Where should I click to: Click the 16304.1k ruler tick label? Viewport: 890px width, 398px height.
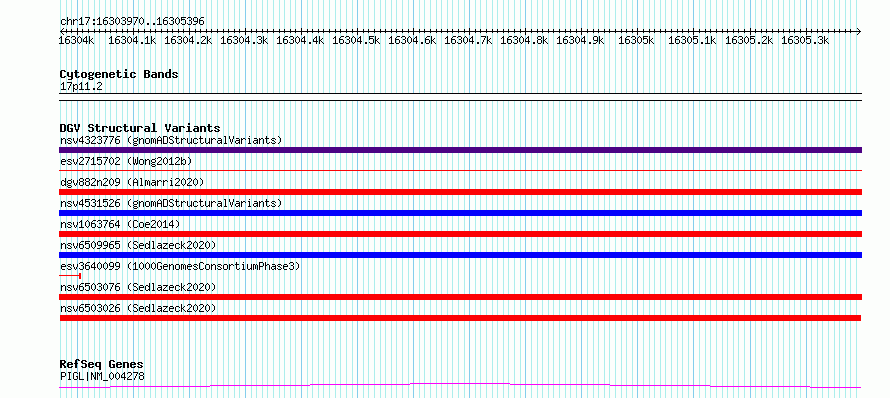[132, 40]
